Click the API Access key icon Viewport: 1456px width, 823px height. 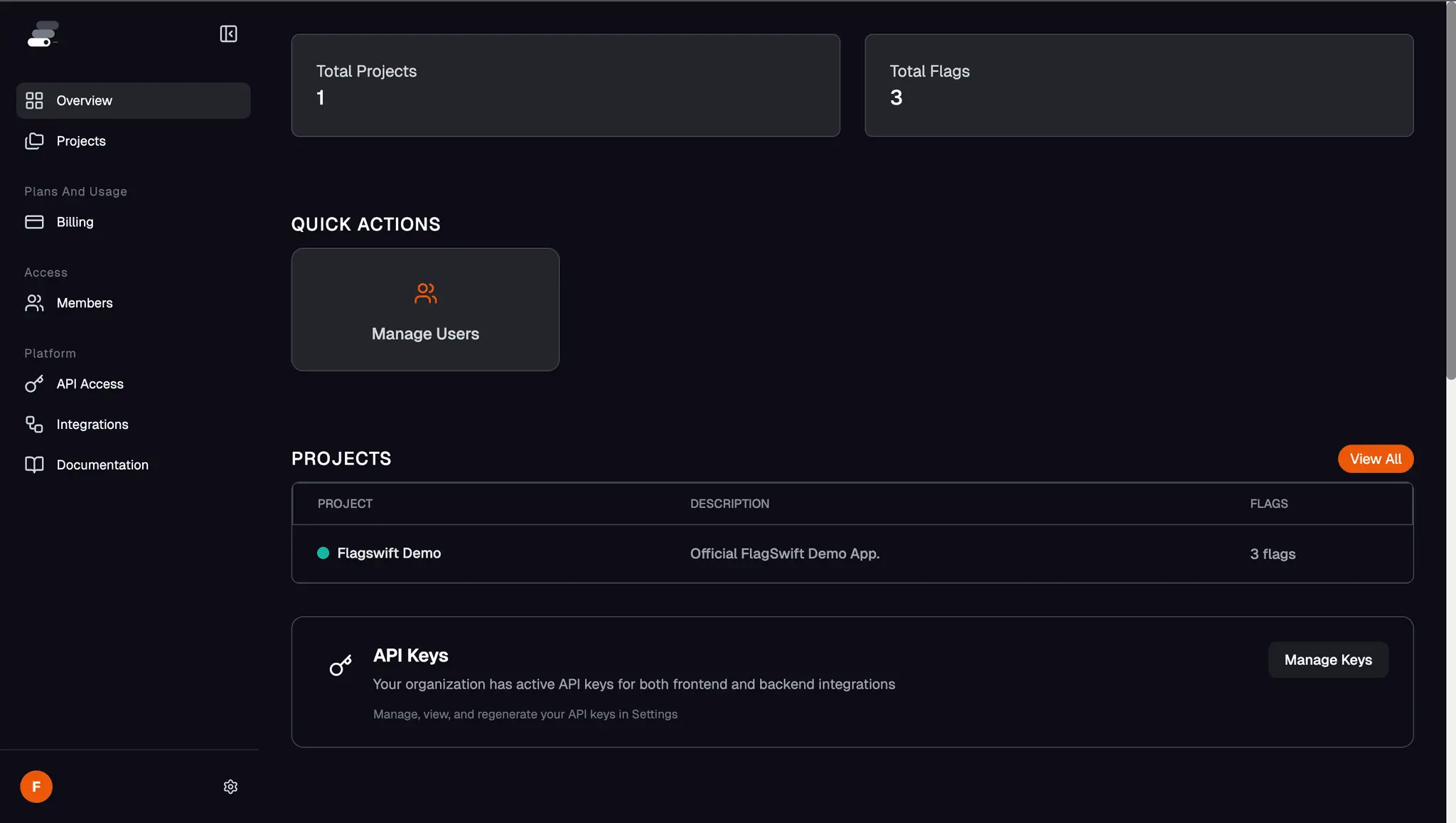[34, 384]
